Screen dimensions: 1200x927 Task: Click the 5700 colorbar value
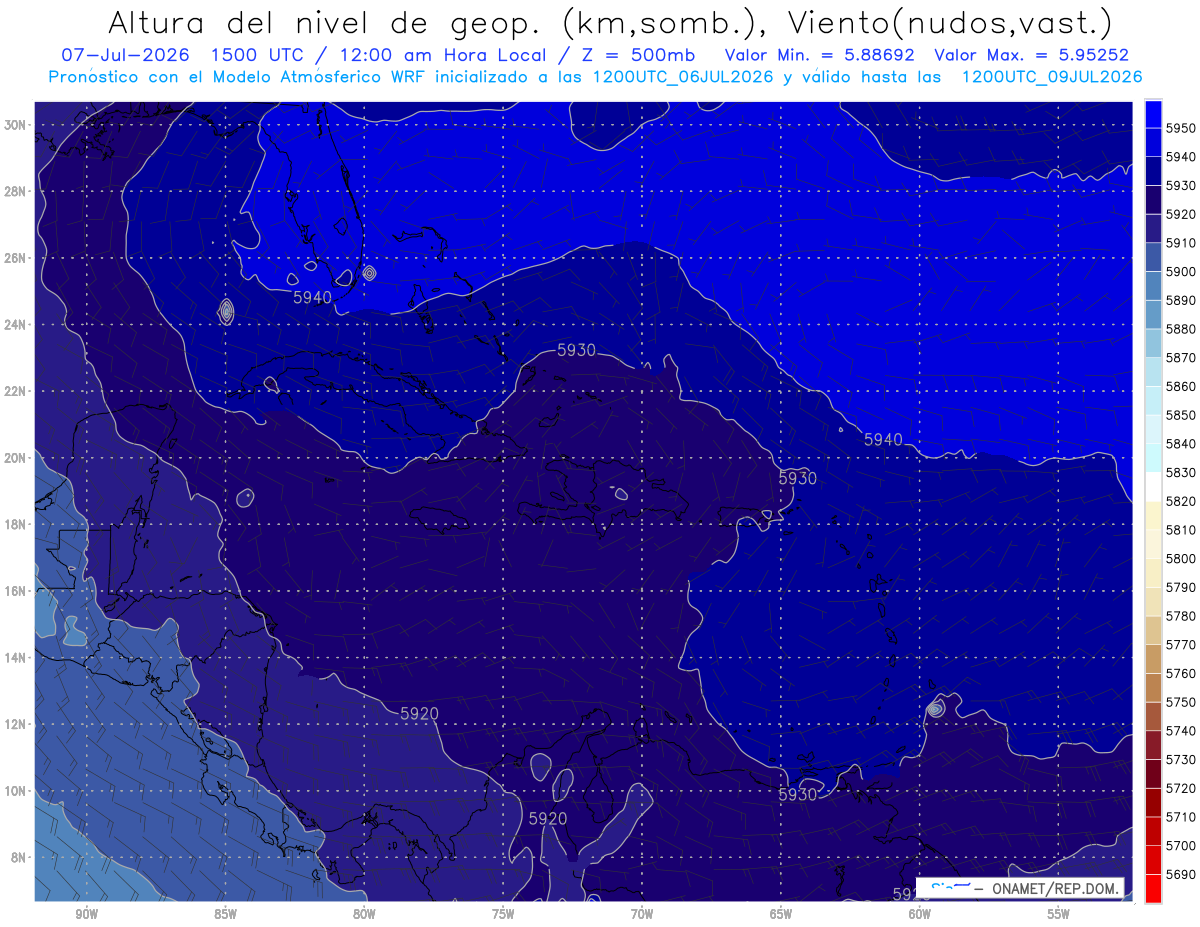coord(1181,845)
